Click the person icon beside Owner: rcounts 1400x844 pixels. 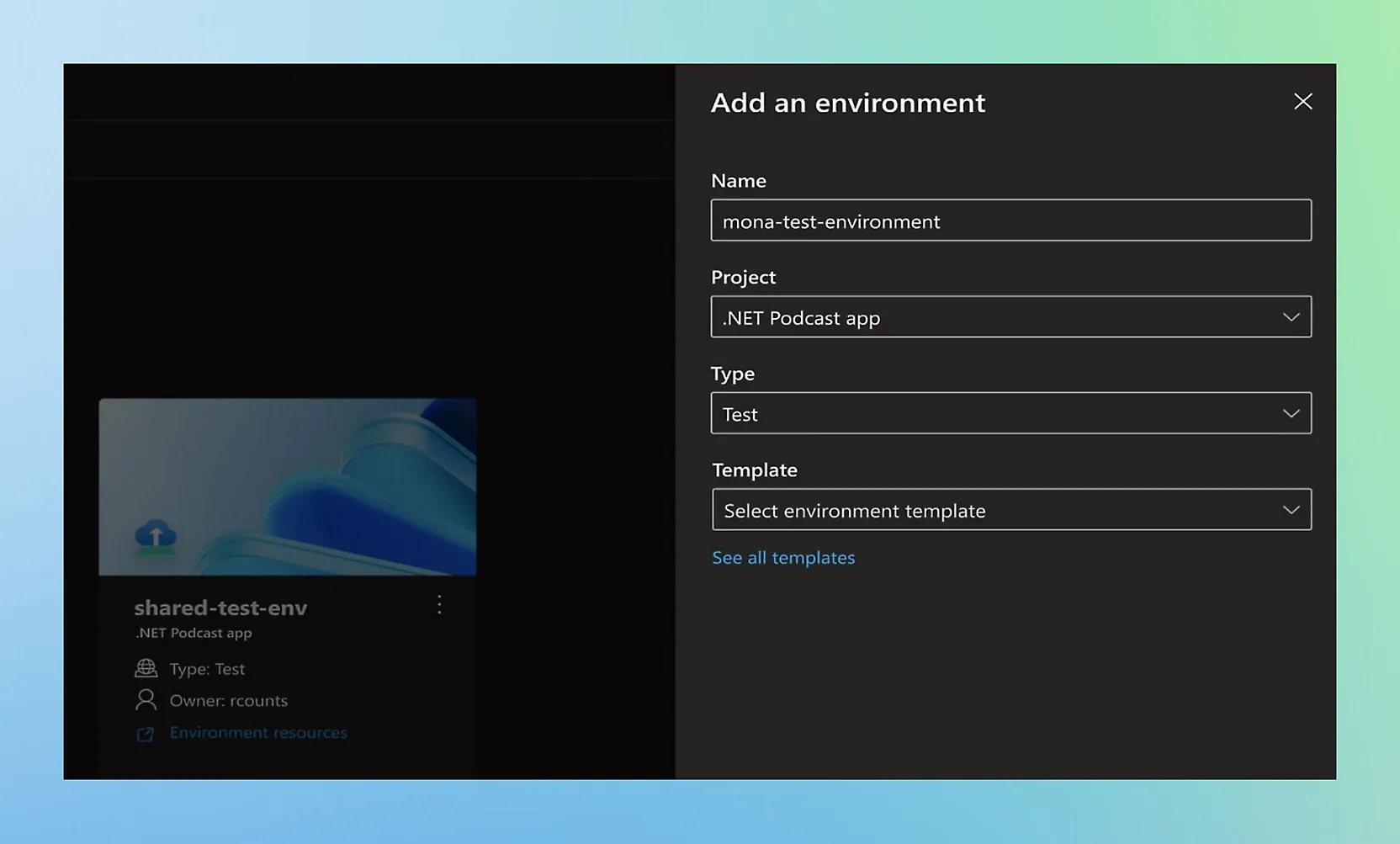tap(146, 700)
